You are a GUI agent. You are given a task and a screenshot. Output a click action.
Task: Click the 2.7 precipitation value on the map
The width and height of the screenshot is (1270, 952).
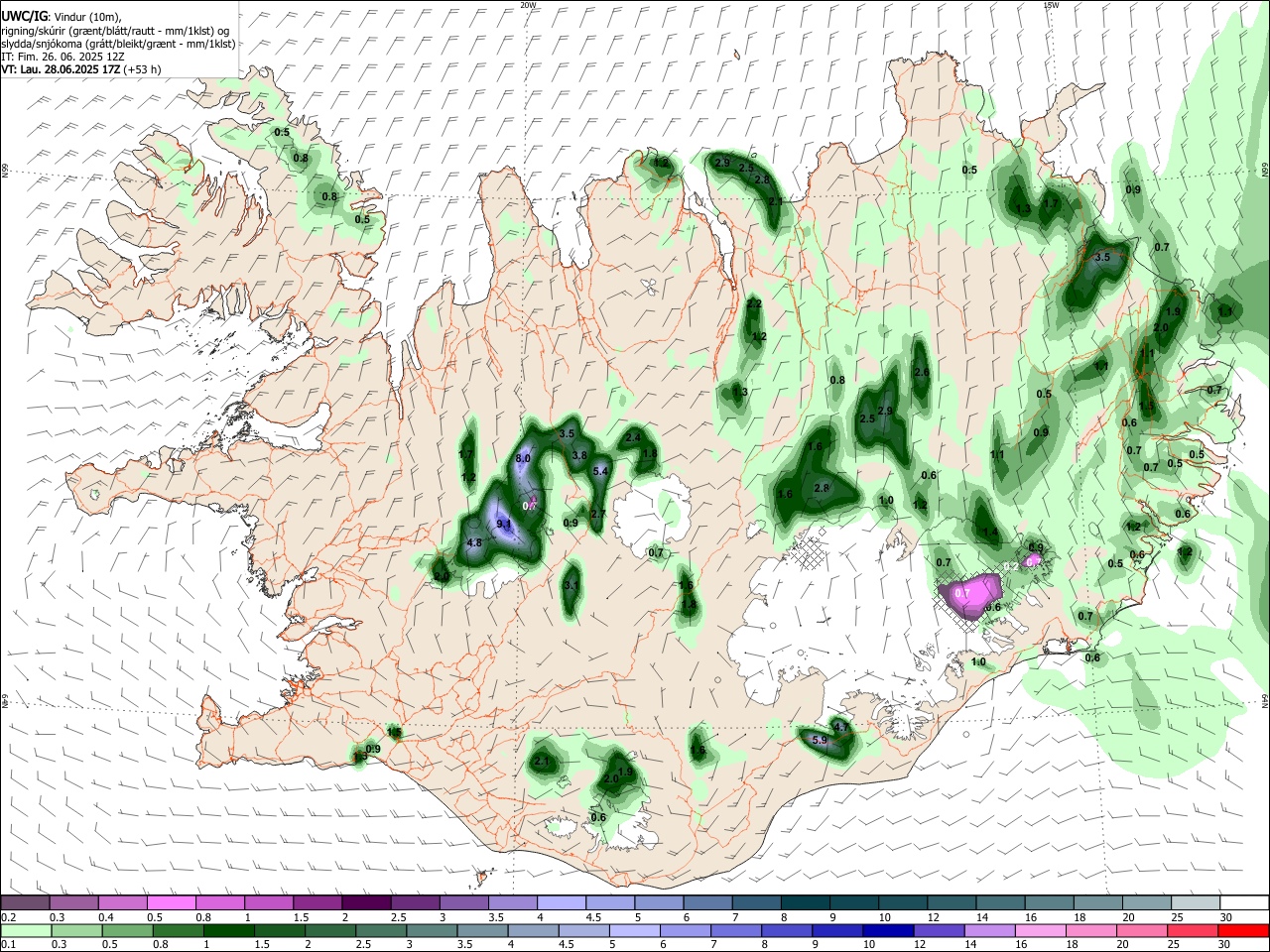(597, 514)
